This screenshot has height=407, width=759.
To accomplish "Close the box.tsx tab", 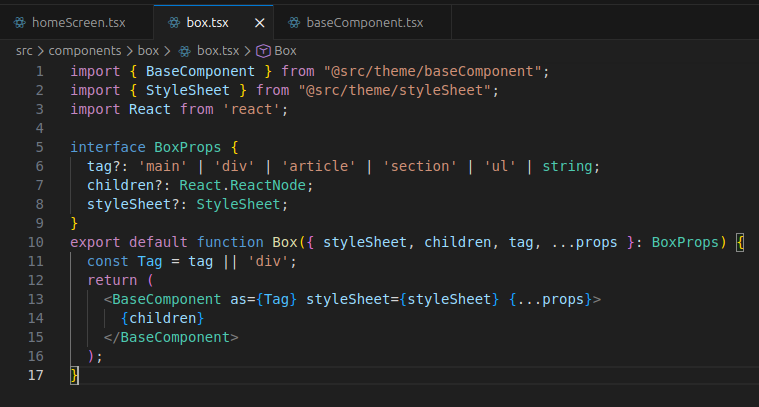I will point(260,22).
